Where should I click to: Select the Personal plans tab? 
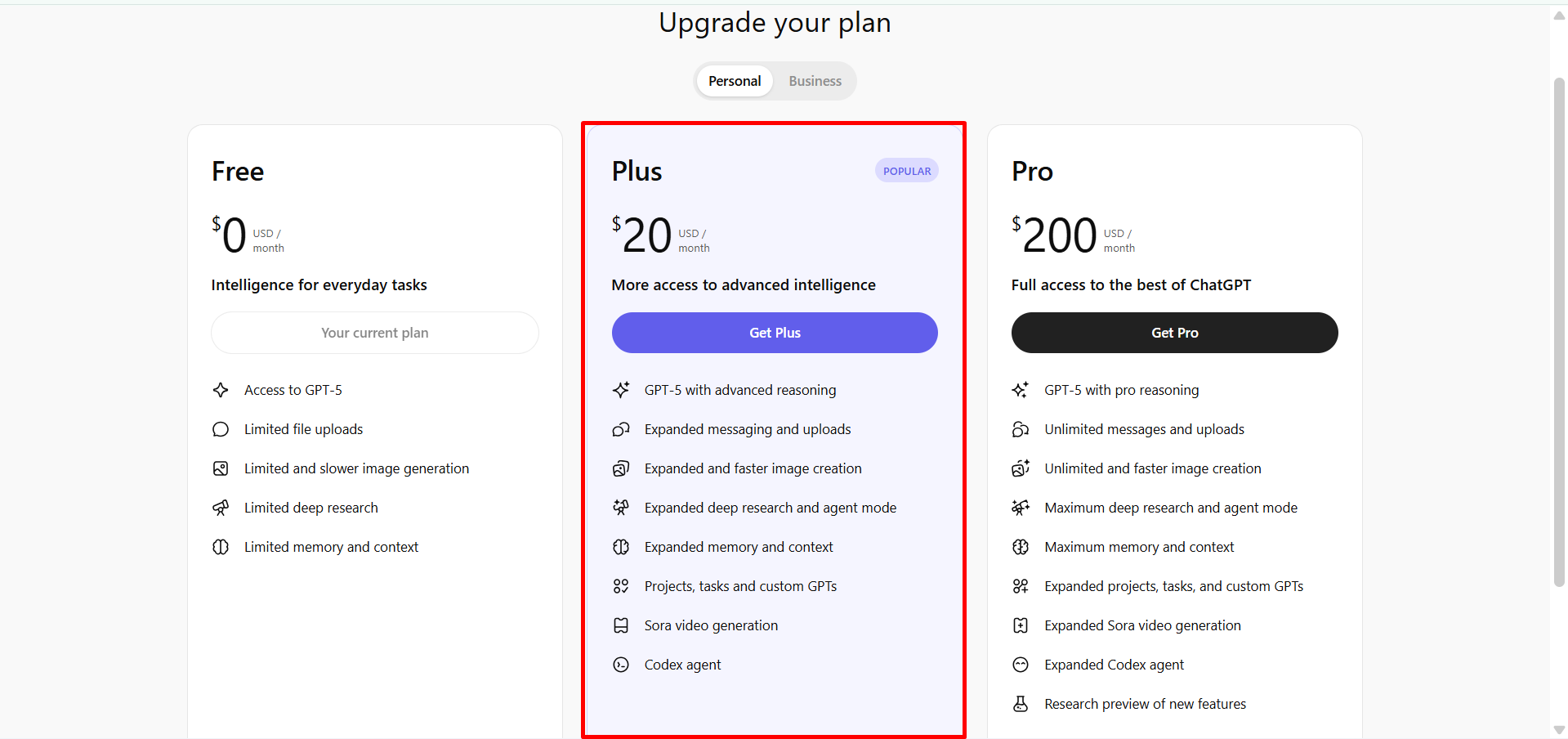[x=735, y=81]
